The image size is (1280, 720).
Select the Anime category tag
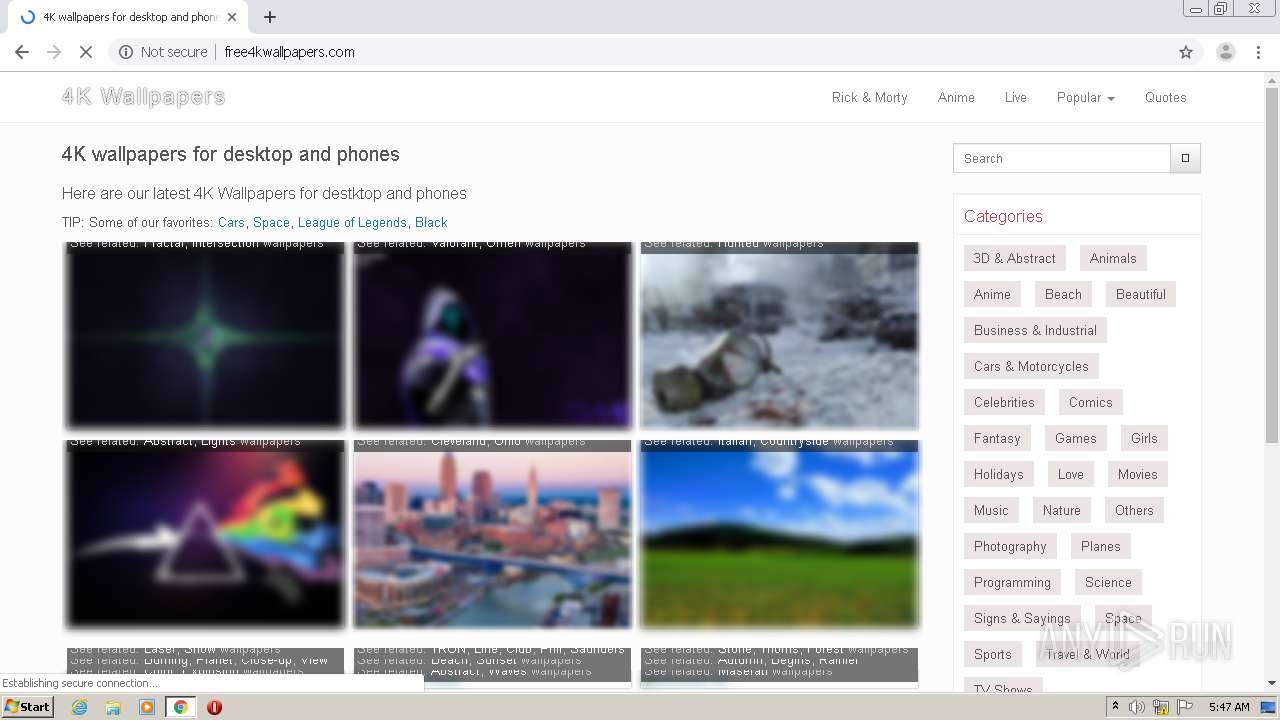(992, 294)
